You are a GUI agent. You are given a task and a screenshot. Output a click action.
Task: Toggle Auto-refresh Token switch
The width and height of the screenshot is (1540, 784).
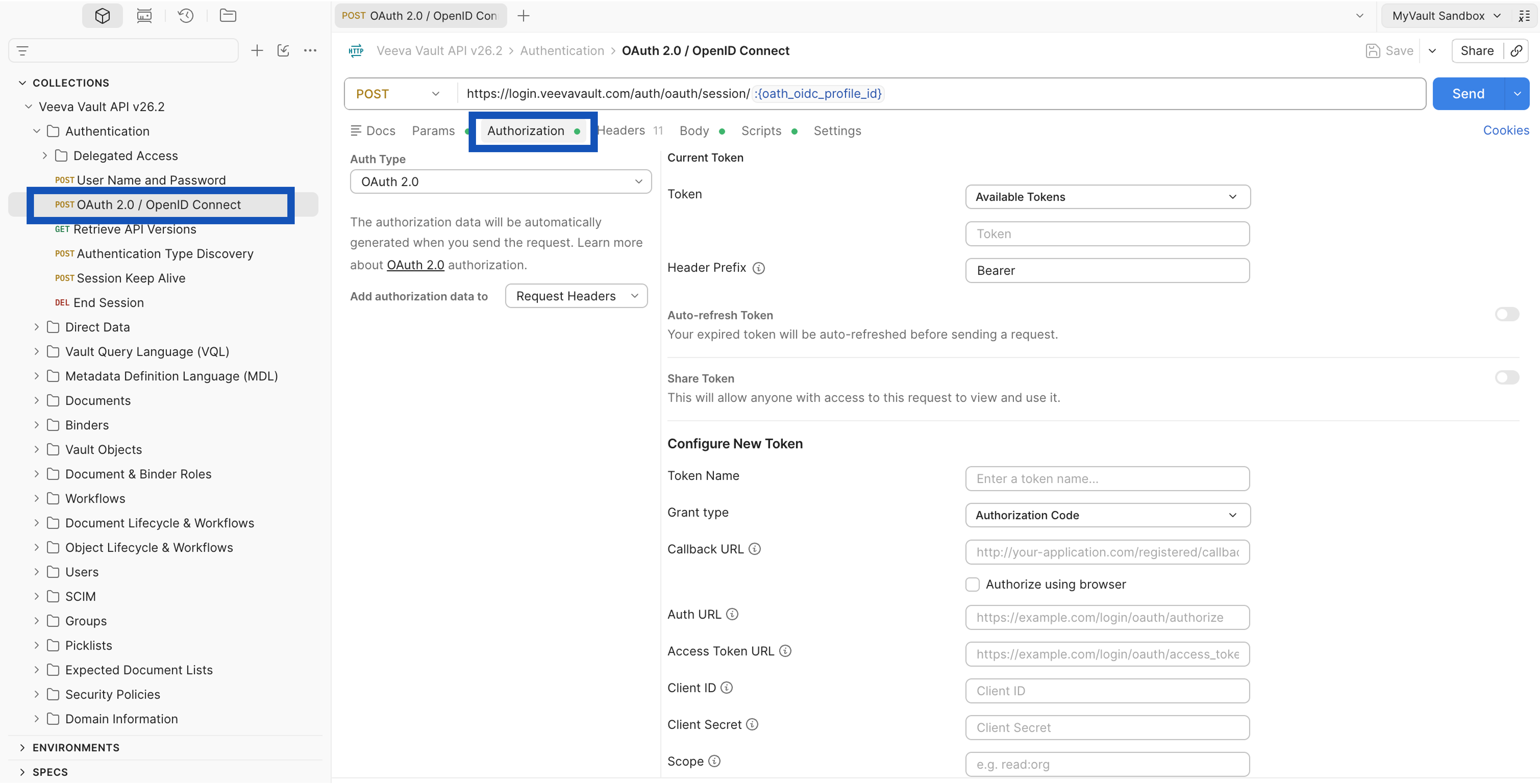[1506, 314]
